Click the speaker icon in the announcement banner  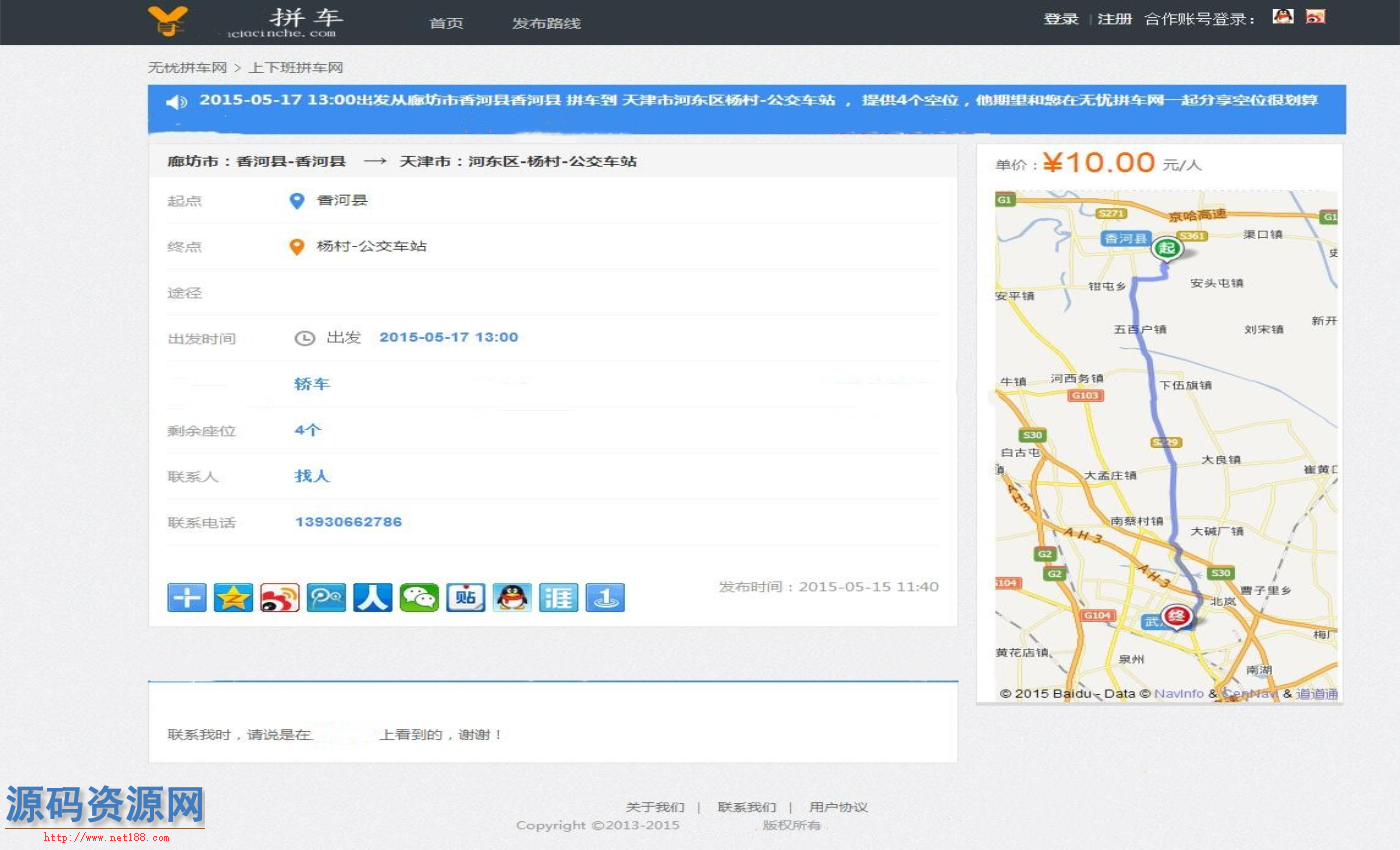pos(176,102)
